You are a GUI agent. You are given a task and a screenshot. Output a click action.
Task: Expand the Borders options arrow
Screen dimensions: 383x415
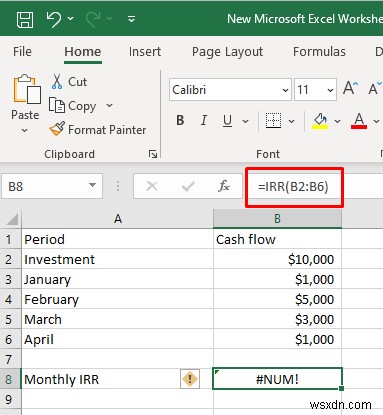click(x=292, y=121)
